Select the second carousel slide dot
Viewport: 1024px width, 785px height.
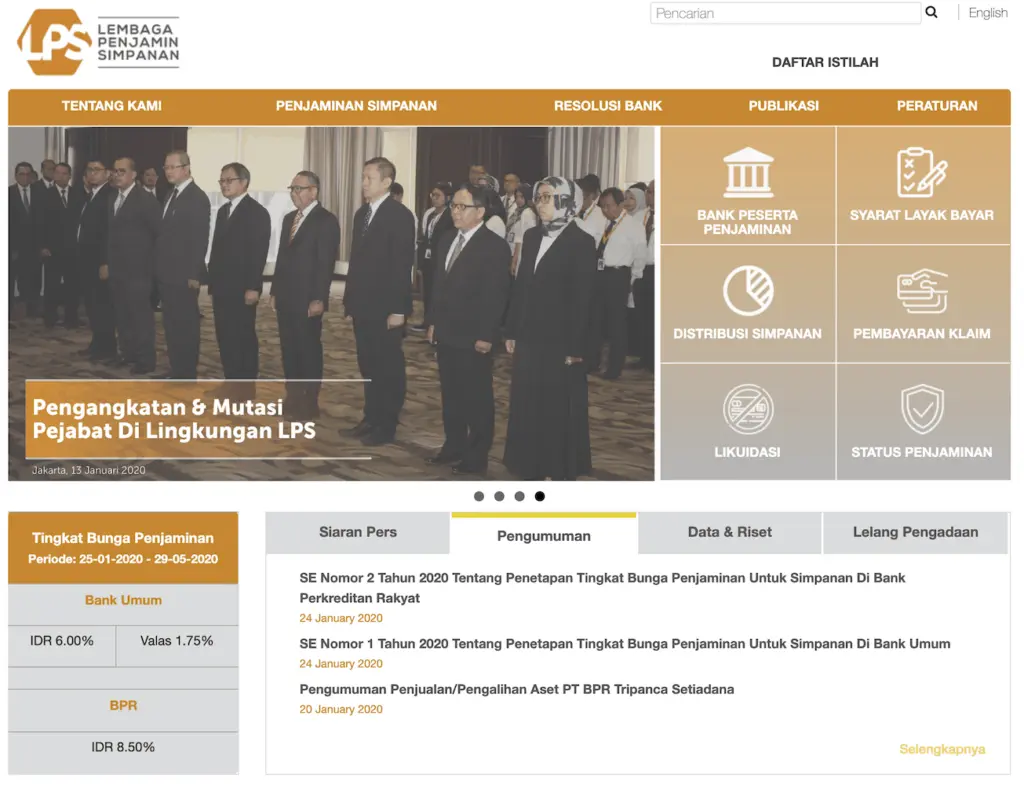499,496
